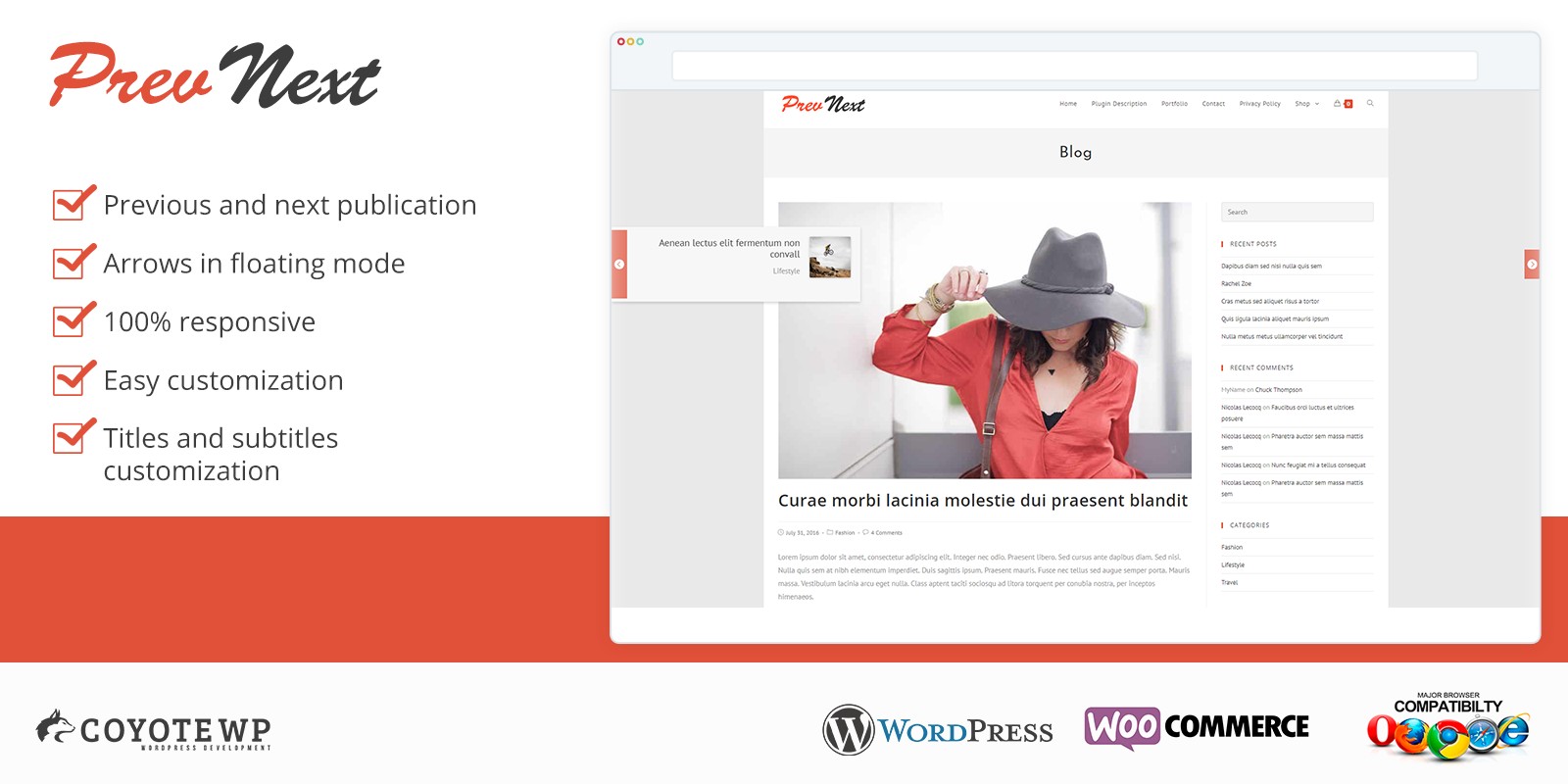The image size is (1568, 784).
Task: Open the Plugin Description menu item
Action: point(1119,104)
